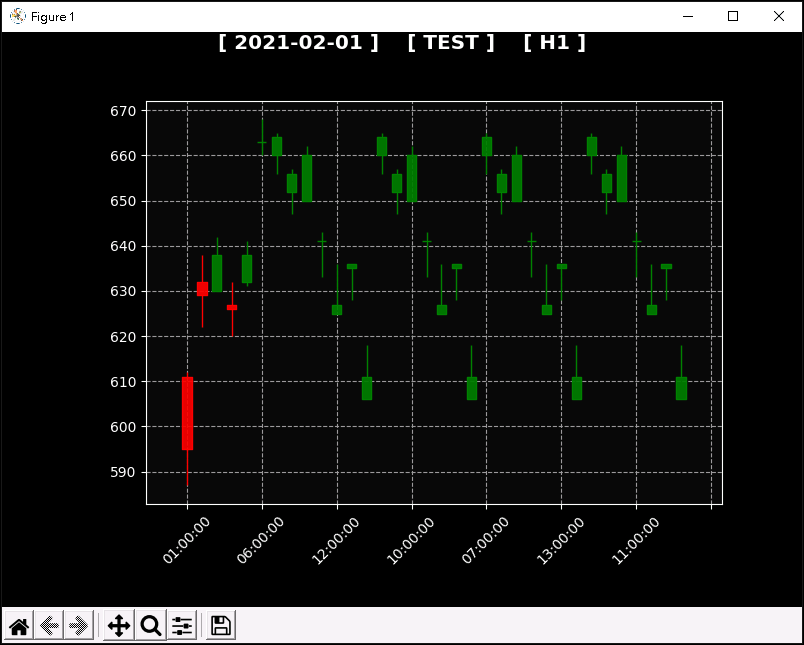The height and width of the screenshot is (645, 804).
Task: Click the 11:00:00 x-axis label
Action: pos(635,540)
